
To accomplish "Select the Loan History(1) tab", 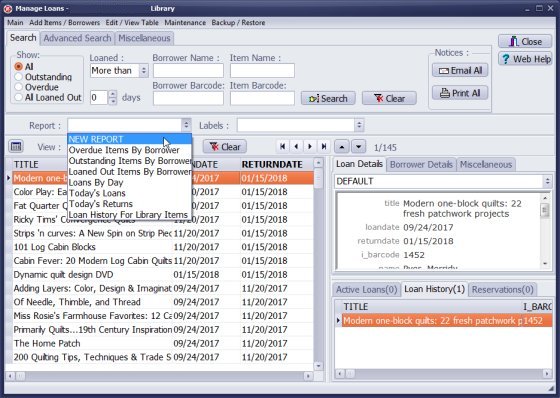I will (434, 289).
